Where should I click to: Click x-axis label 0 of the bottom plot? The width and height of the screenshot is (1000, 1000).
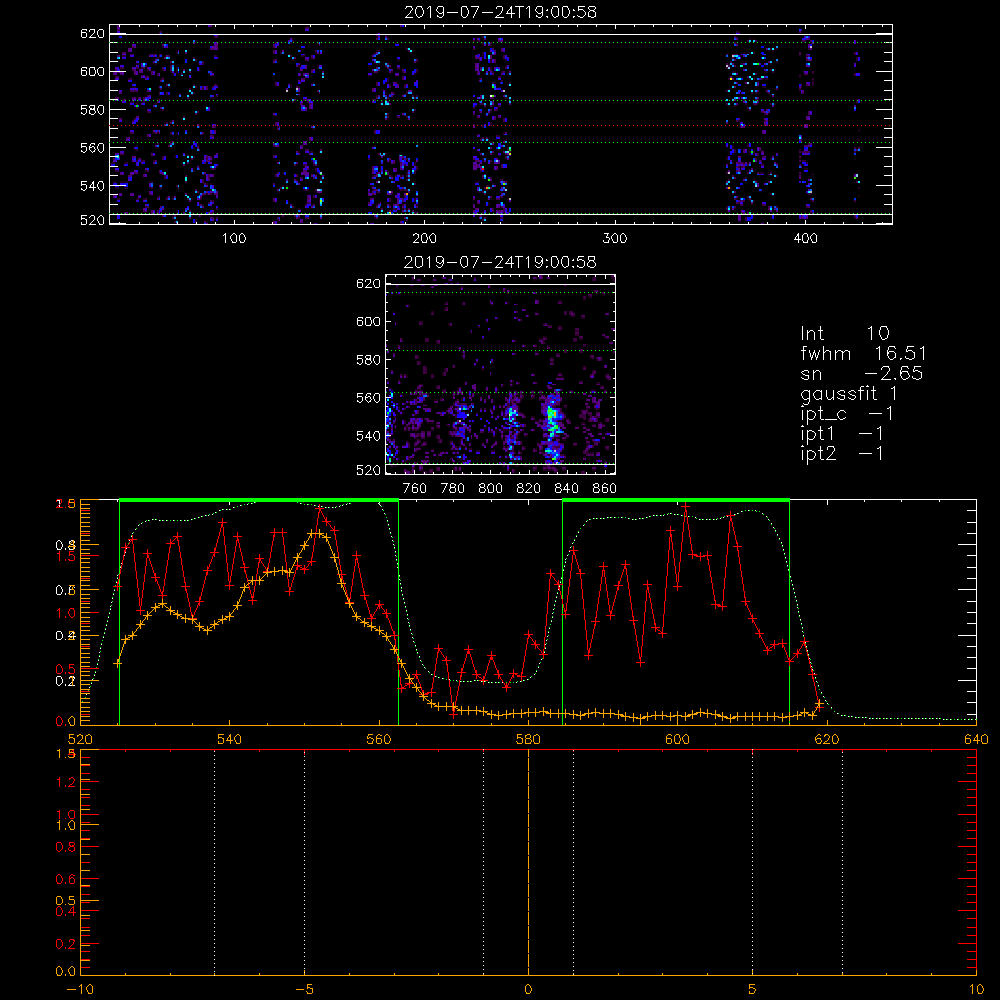(x=528, y=989)
